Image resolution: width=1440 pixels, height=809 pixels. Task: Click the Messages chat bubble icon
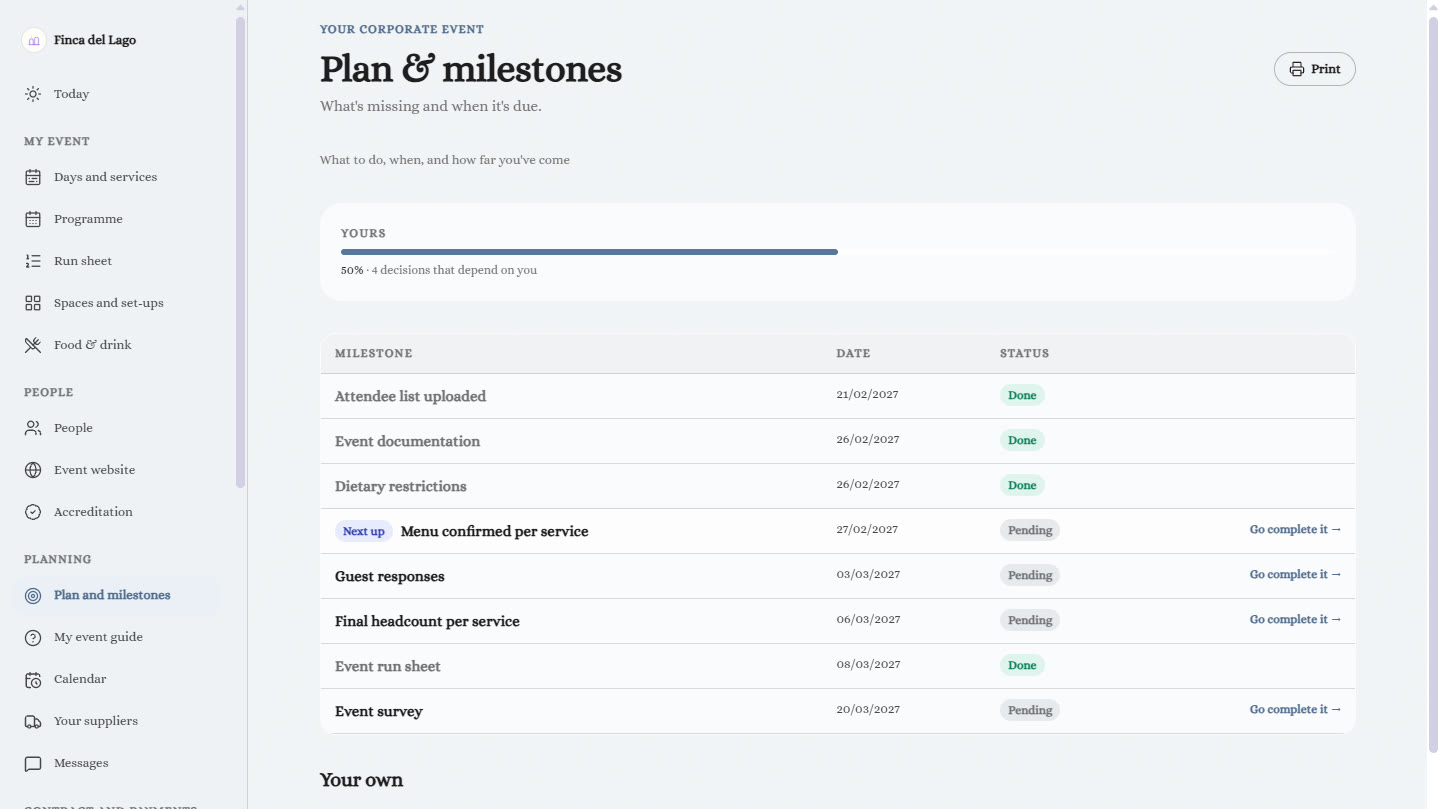point(33,763)
